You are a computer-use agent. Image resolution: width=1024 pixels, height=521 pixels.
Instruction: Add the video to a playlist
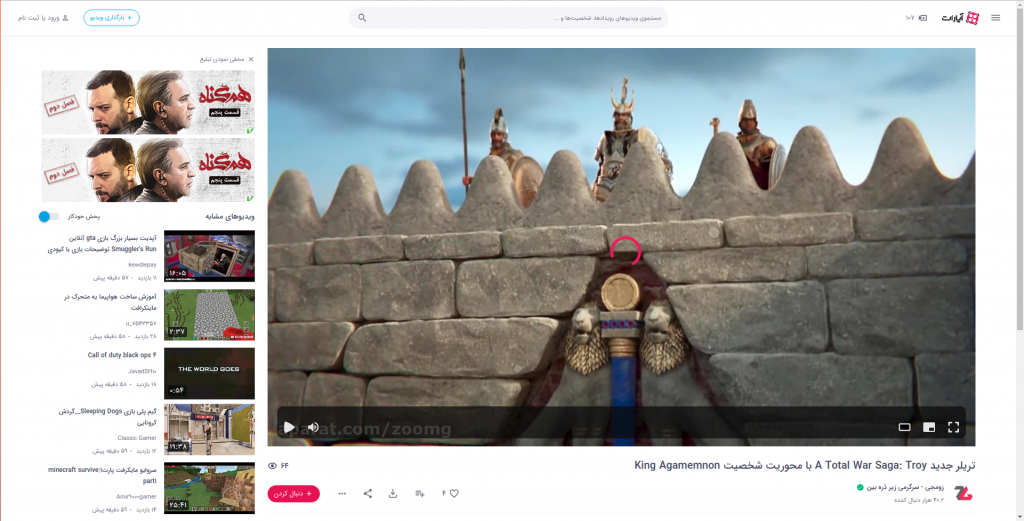click(x=420, y=493)
